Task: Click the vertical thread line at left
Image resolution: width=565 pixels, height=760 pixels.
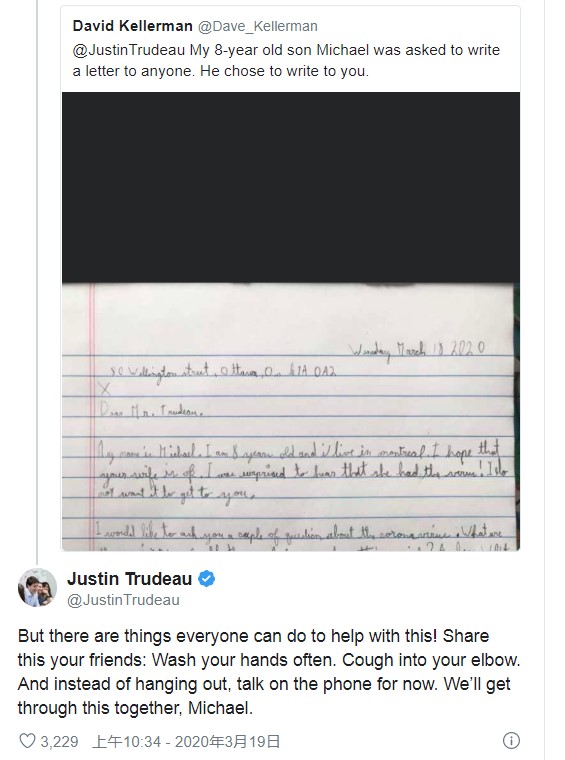Action: click(x=37, y=279)
